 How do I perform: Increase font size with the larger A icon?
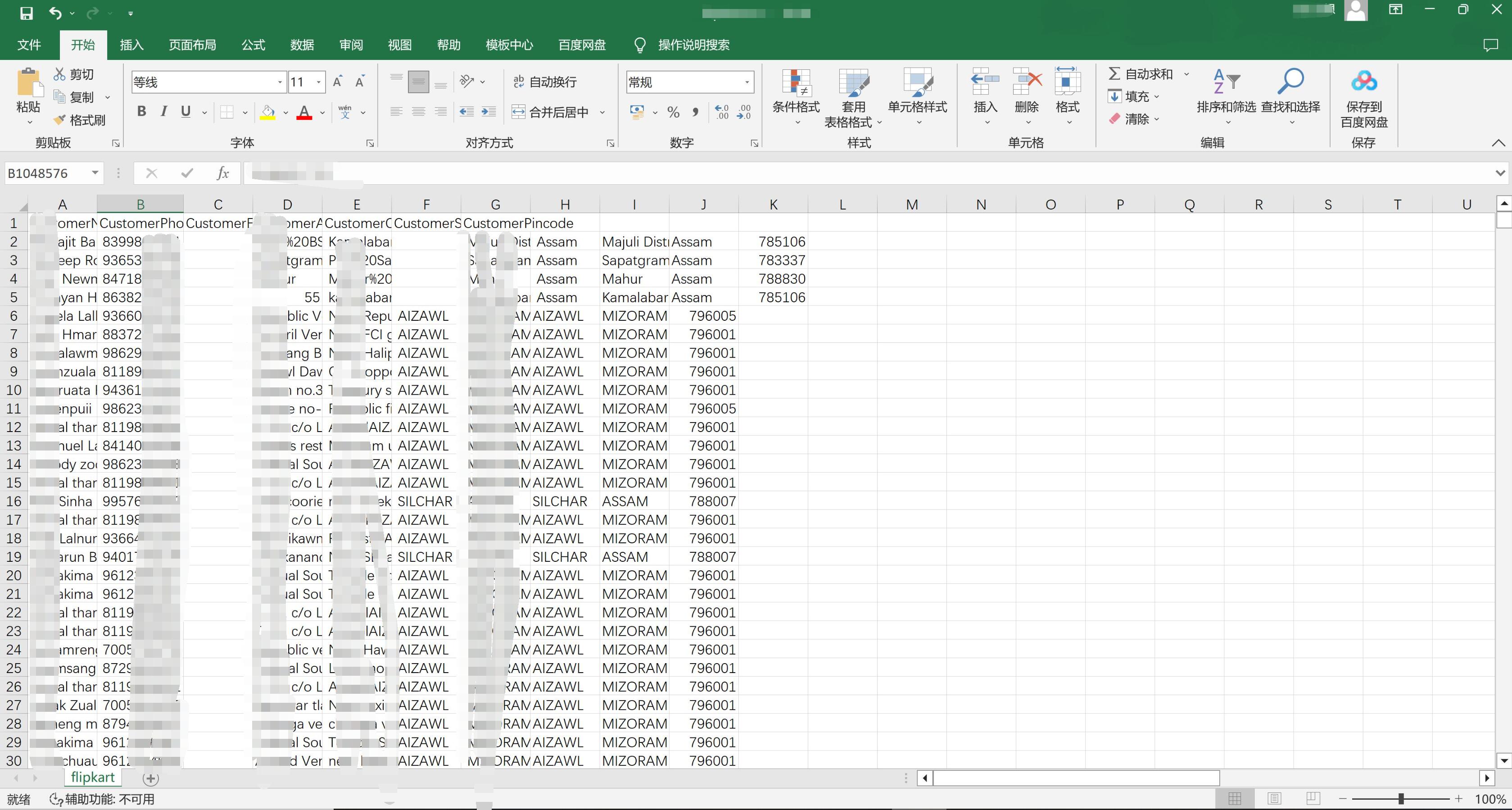(x=338, y=82)
